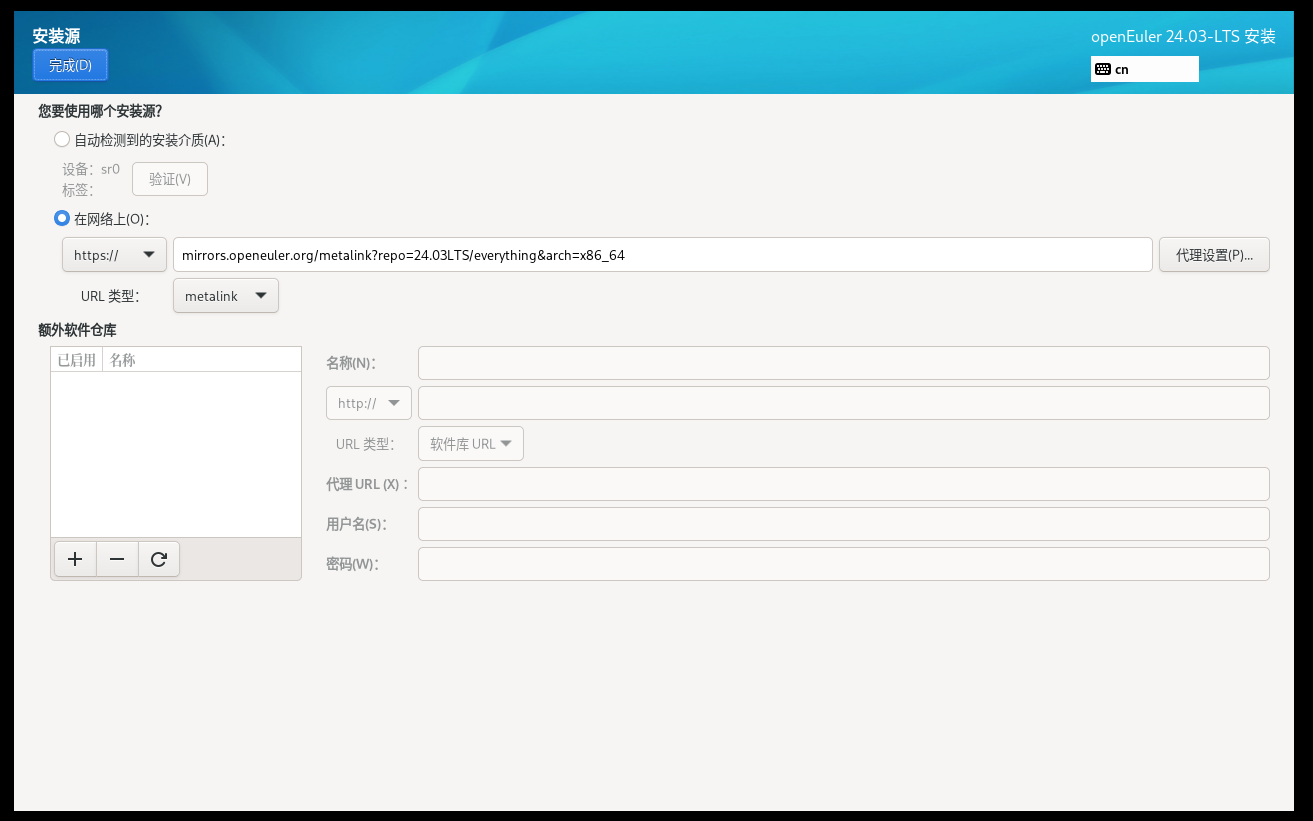The height and width of the screenshot is (821, 1313).
Task: Open the 软件库 URL type dropdown
Action: point(471,444)
